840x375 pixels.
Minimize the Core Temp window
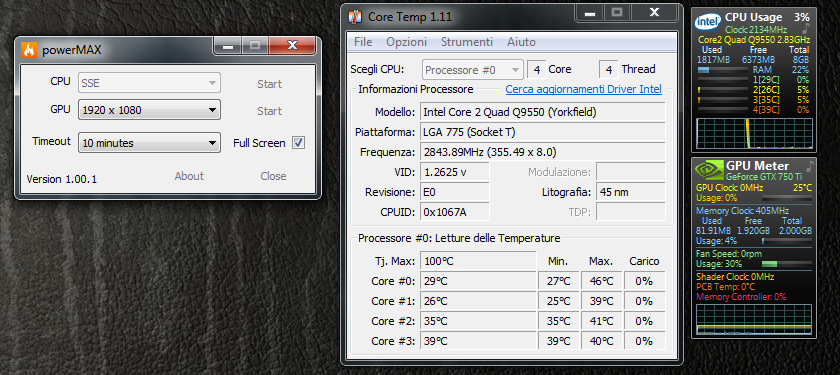591,13
